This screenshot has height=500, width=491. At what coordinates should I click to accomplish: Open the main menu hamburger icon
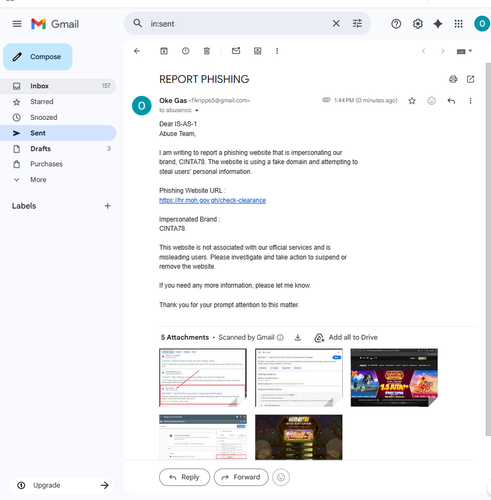click(x=17, y=24)
